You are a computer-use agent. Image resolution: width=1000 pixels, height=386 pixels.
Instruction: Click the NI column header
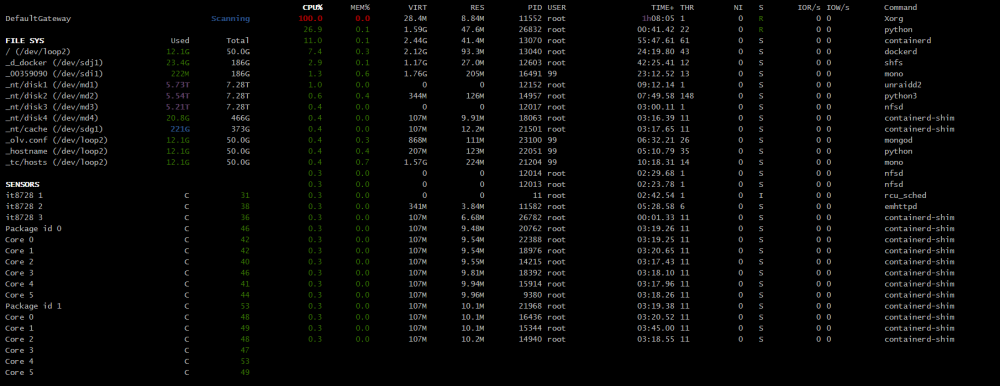(739, 8)
